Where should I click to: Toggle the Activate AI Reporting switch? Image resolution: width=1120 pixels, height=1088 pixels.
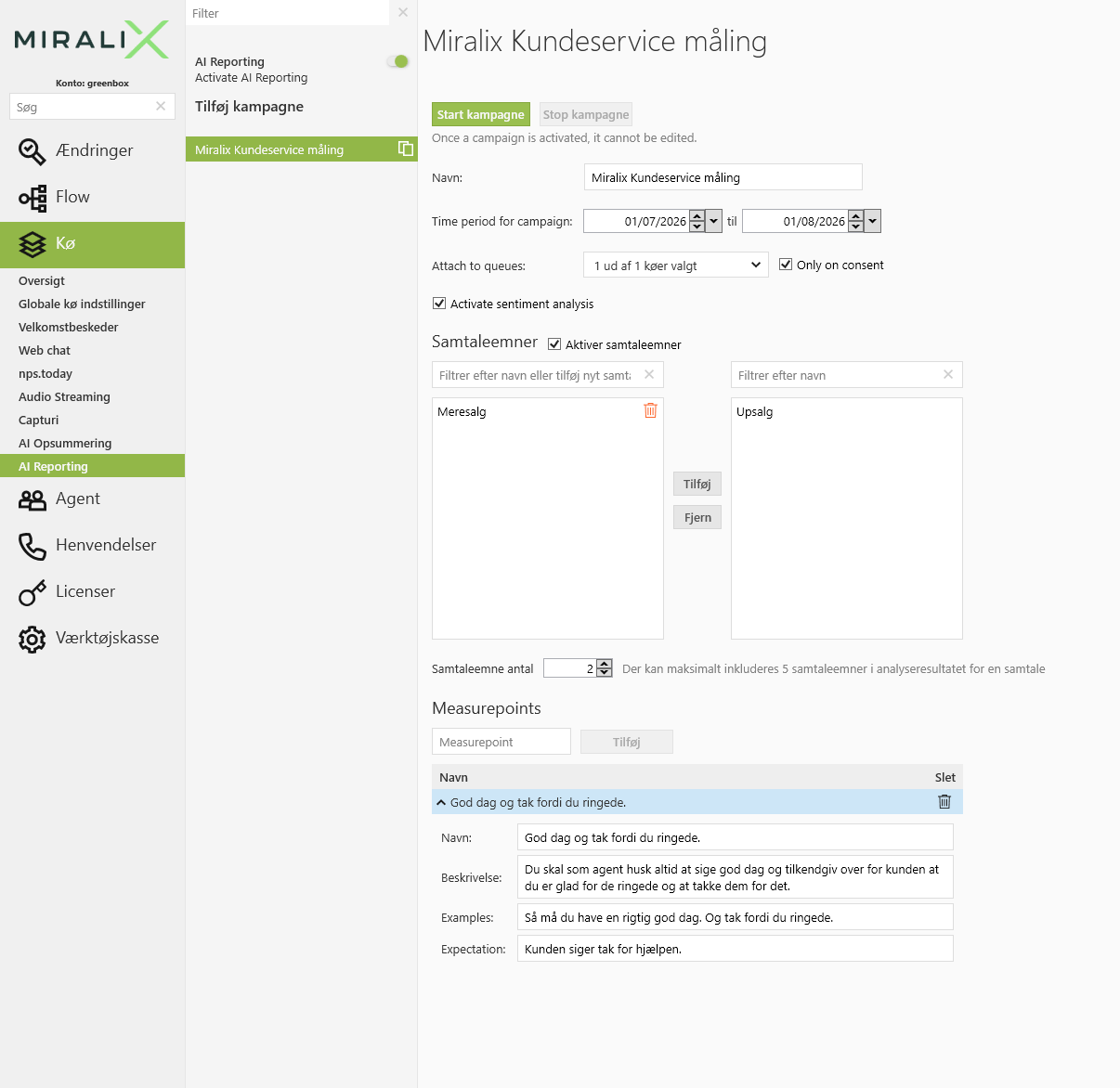pos(397,61)
